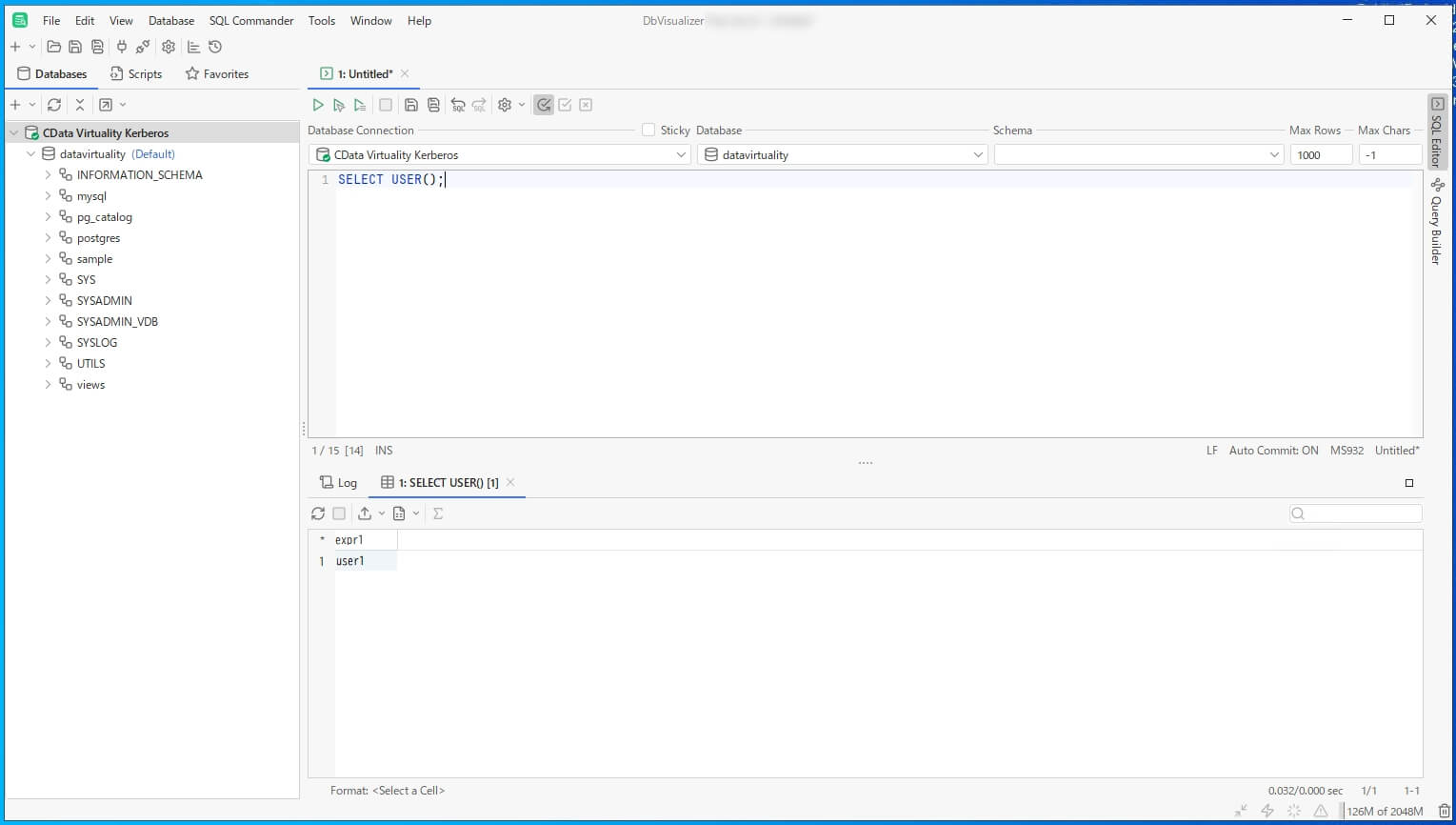
Task: Open the history clock icon in main toolbar
Action: tap(215, 47)
